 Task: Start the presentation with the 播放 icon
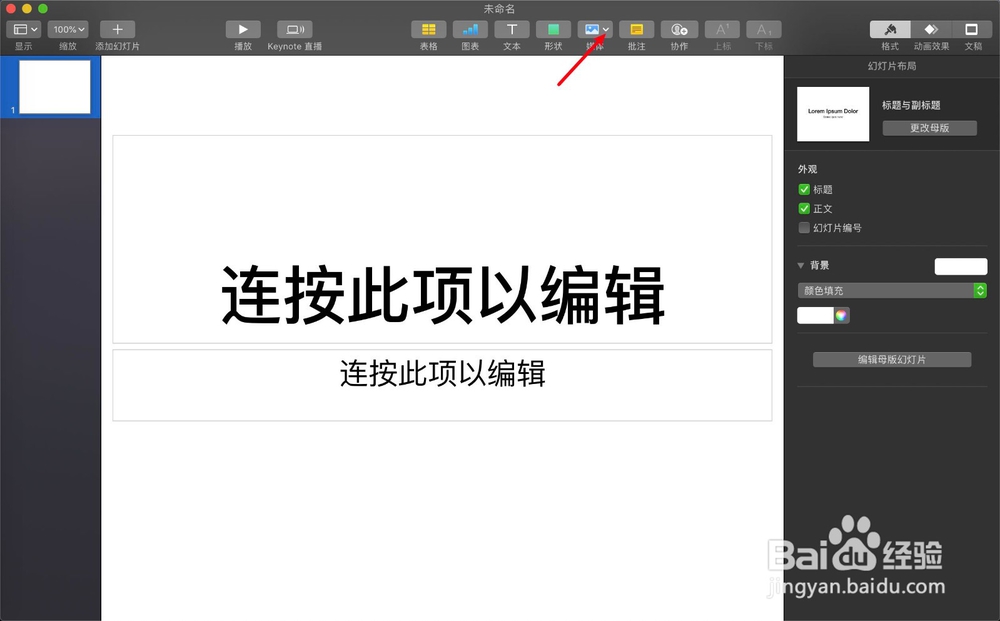243,30
